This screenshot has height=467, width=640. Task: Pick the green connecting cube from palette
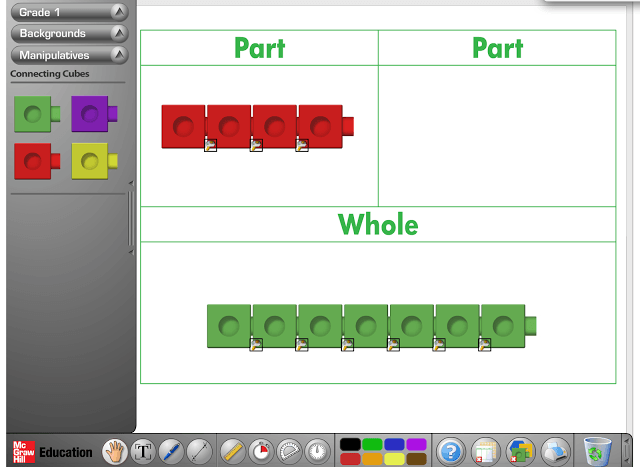37,114
